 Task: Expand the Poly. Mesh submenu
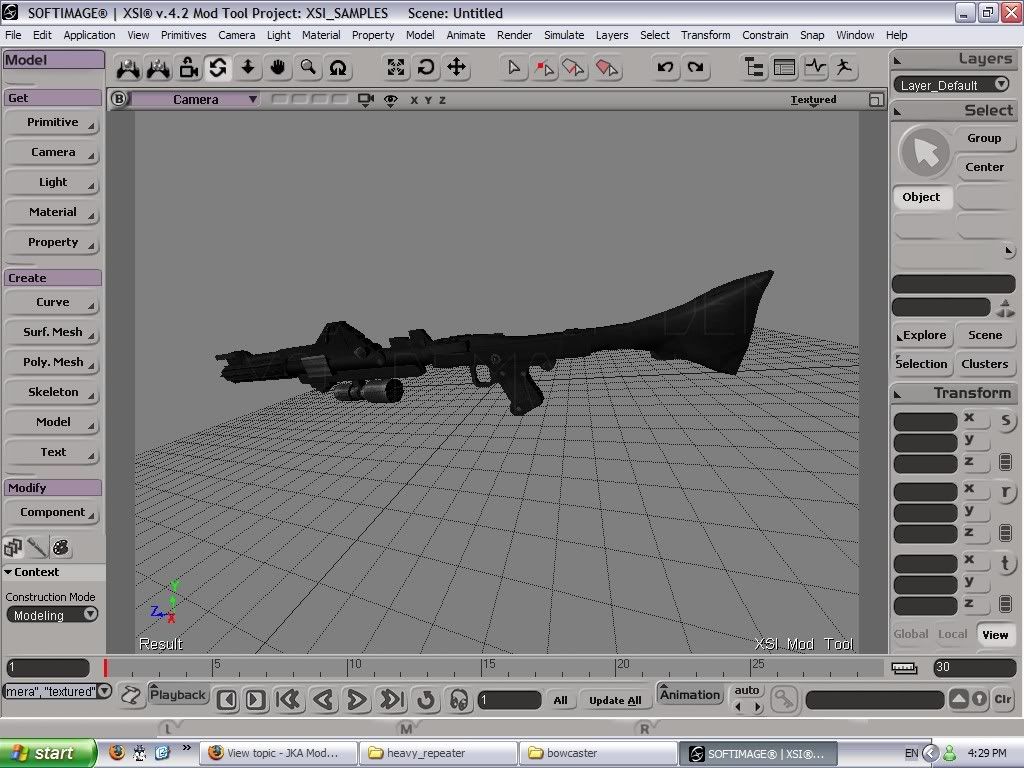(x=52, y=362)
